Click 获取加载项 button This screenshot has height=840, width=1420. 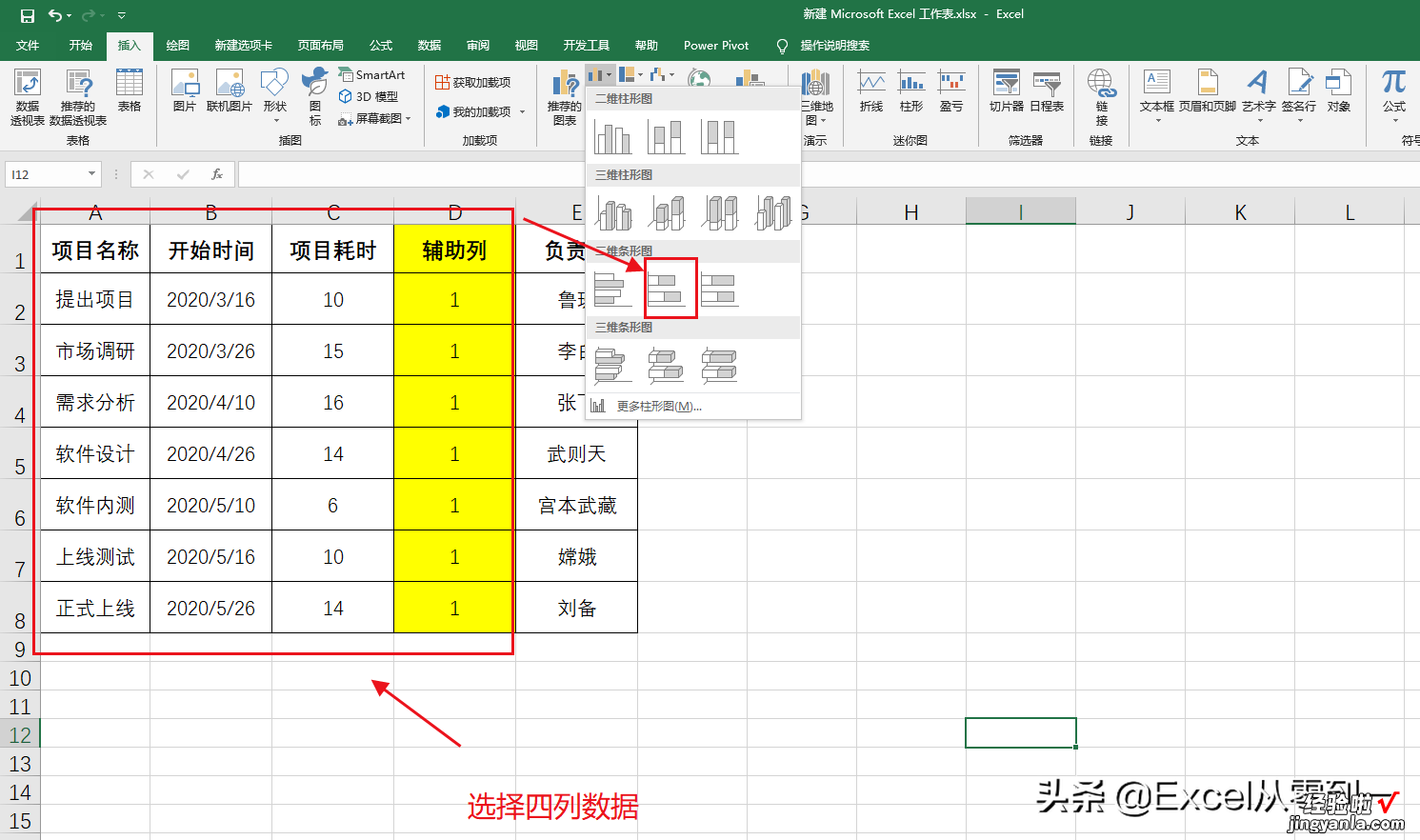[x=473, y=83]
